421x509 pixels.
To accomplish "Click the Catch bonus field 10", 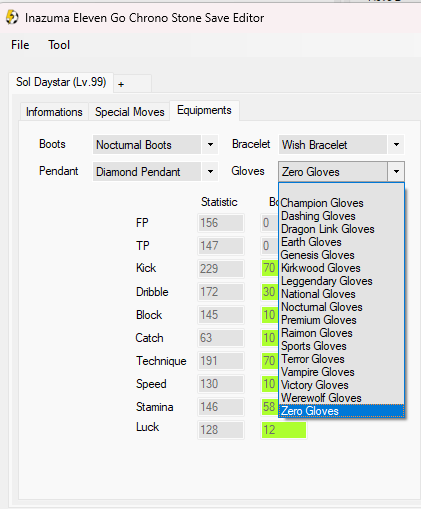I will (269, 338).
